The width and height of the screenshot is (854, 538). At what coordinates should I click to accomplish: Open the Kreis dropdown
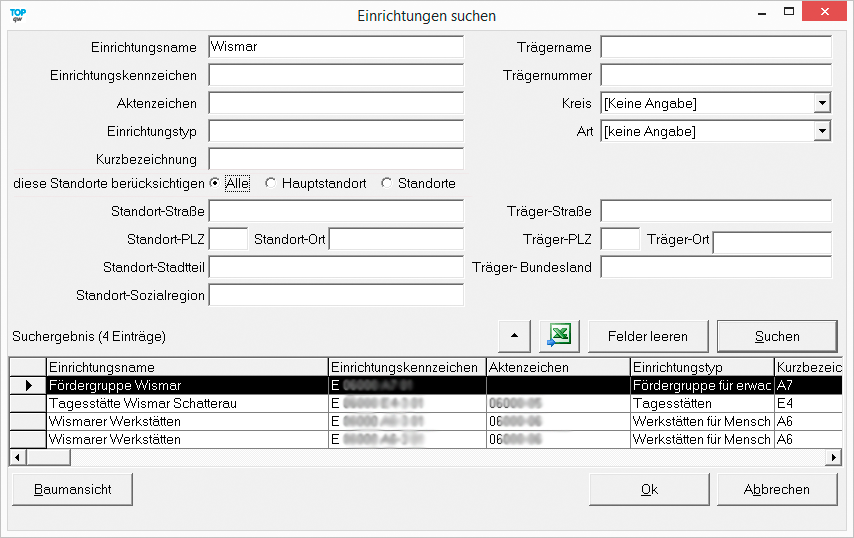pyautogui.click(x=822, y=103)
